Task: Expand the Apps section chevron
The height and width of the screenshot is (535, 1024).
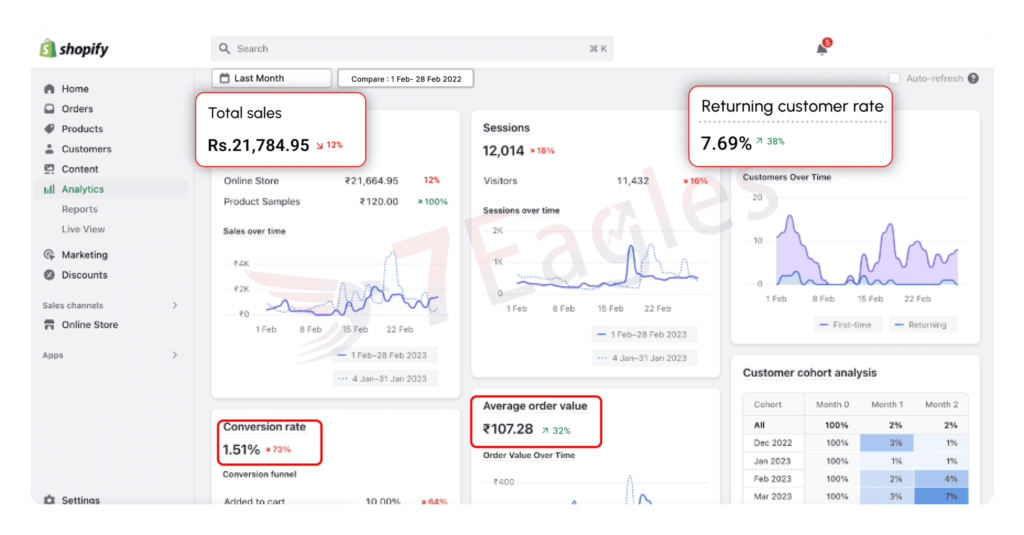Action: pos(175,355)
